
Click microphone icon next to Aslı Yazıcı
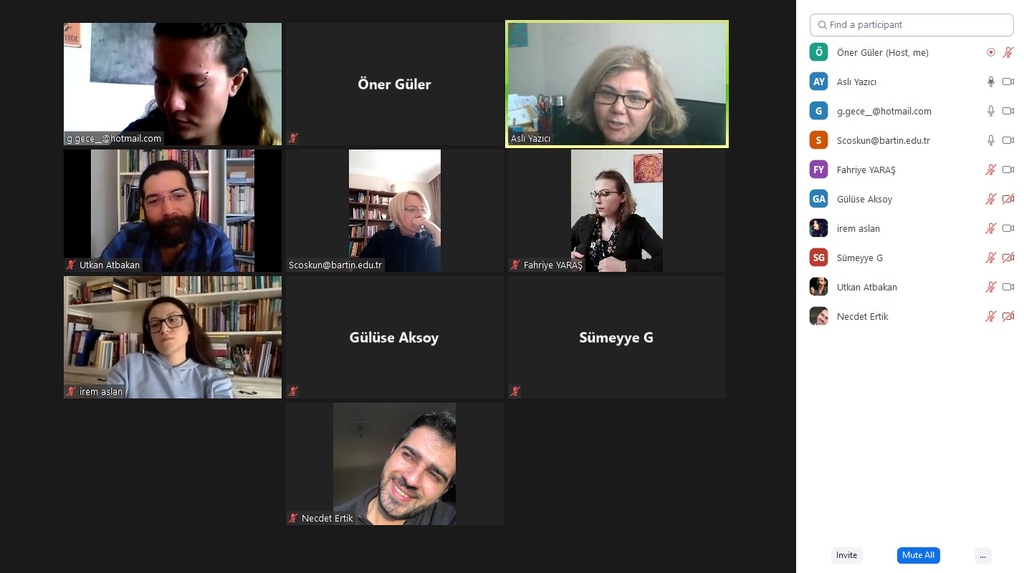click(x=991, y=82)
